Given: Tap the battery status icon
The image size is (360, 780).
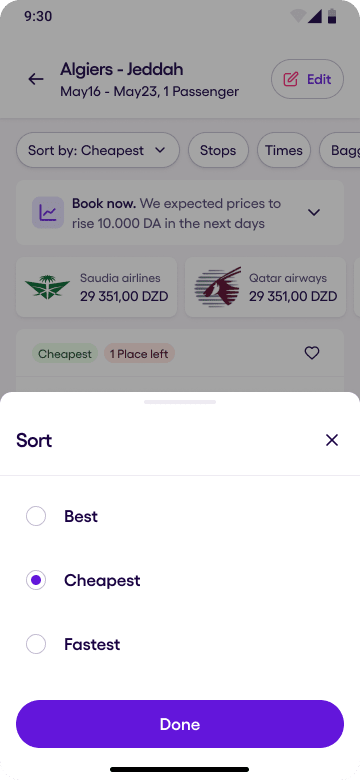Looking at the screenshot, I should tap(332, 16).
